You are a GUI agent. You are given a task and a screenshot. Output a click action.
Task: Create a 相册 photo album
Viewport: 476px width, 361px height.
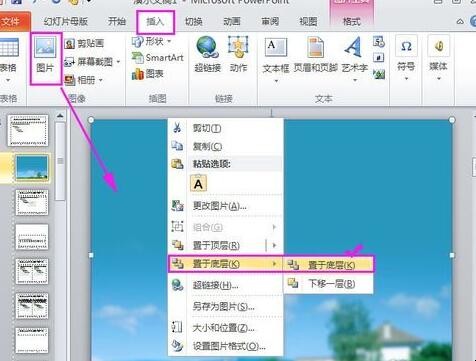pos(80,80)
